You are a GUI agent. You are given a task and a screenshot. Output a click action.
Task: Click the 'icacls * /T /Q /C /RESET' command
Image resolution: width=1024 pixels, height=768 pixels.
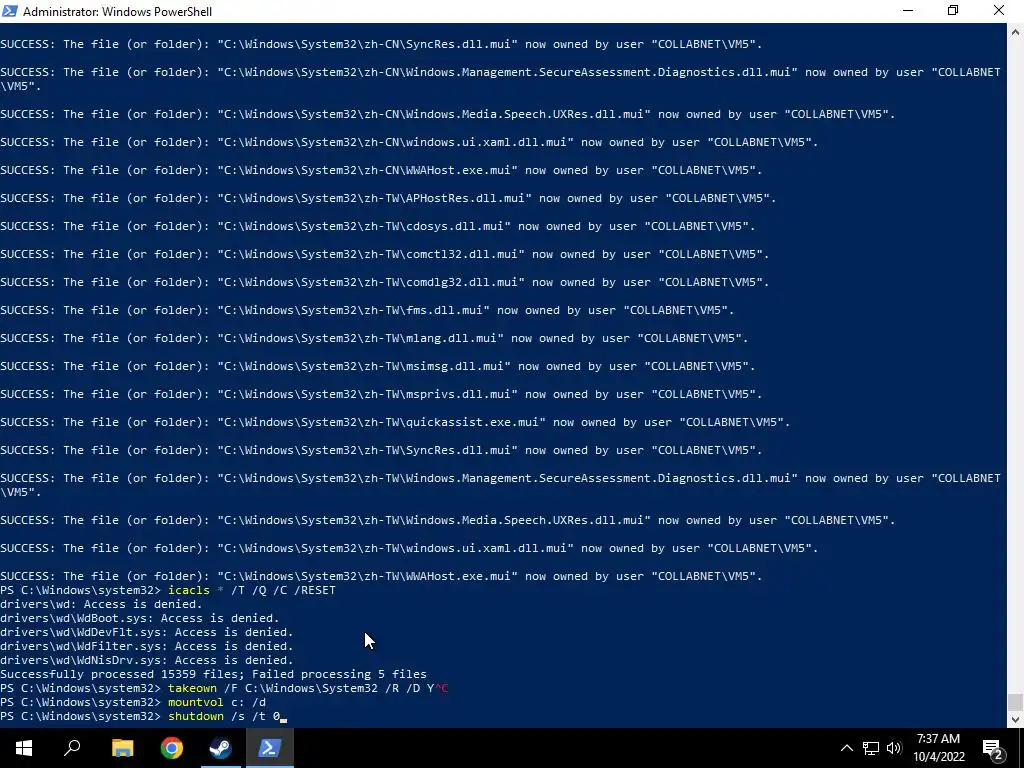(x=252, y=590)
